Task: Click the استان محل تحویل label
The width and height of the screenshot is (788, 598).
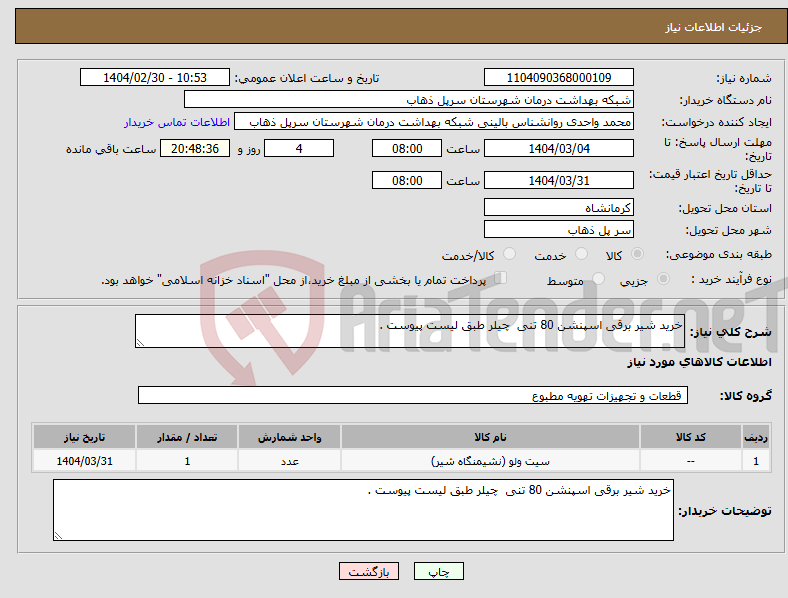Action: (x=725, y=208)
